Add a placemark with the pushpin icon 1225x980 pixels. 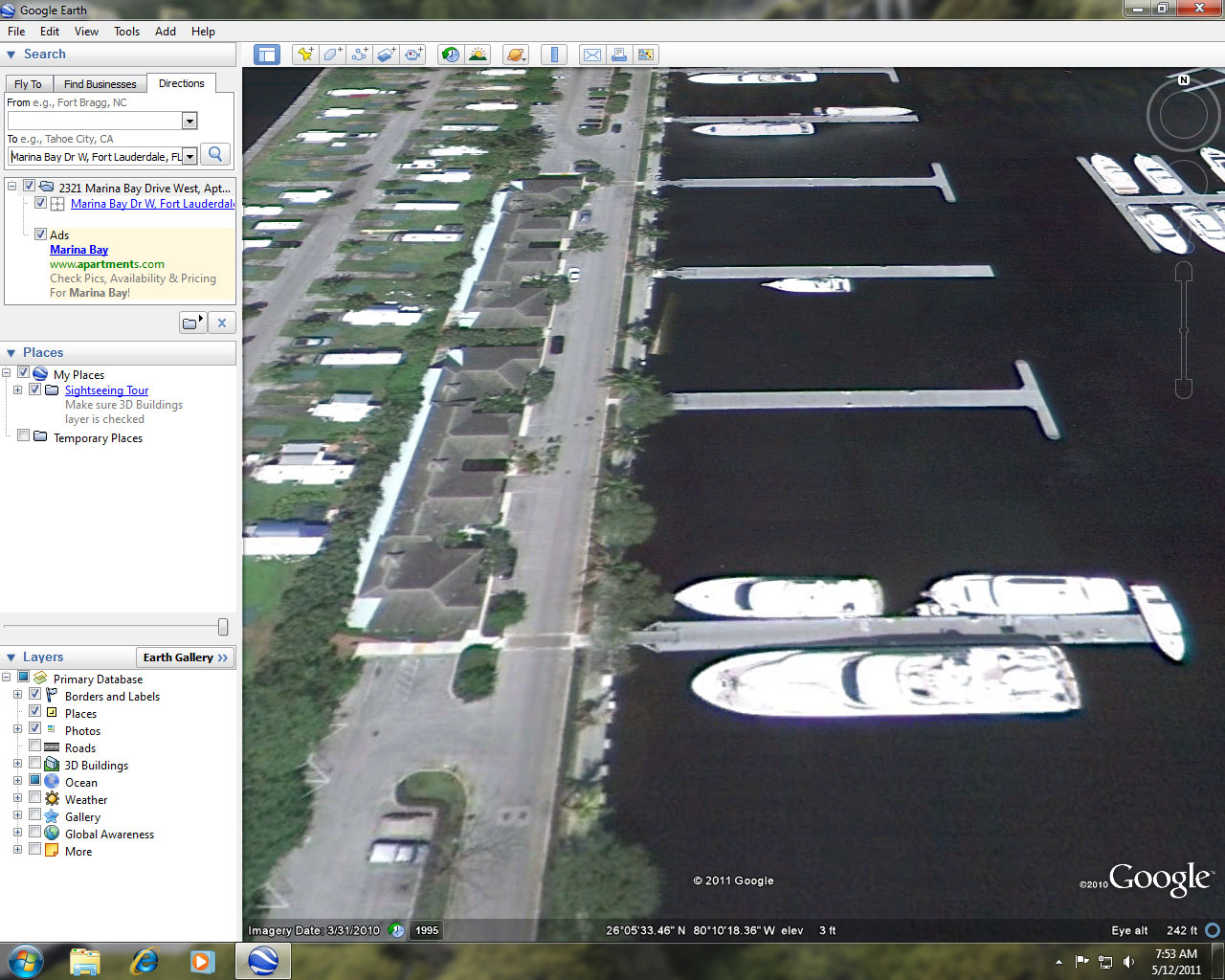pyautogui.click(x=305, y=55)
